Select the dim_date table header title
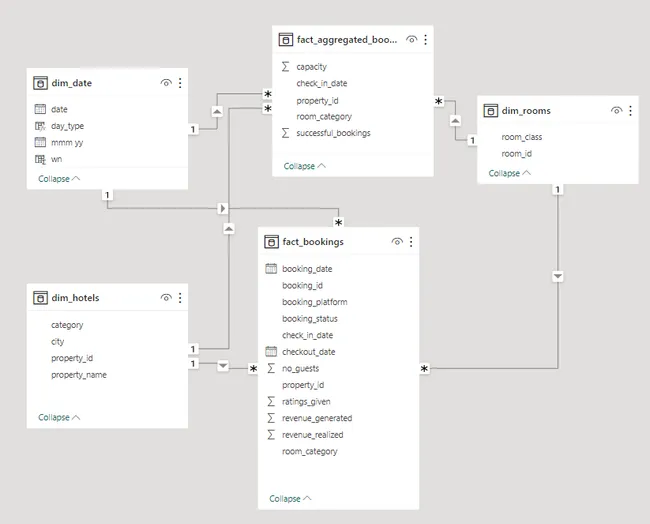This screenshot has width=650, height=524. (72, 83)
